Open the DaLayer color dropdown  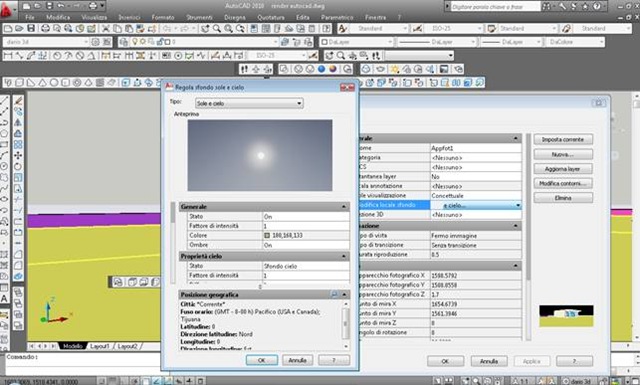point(356,42)
